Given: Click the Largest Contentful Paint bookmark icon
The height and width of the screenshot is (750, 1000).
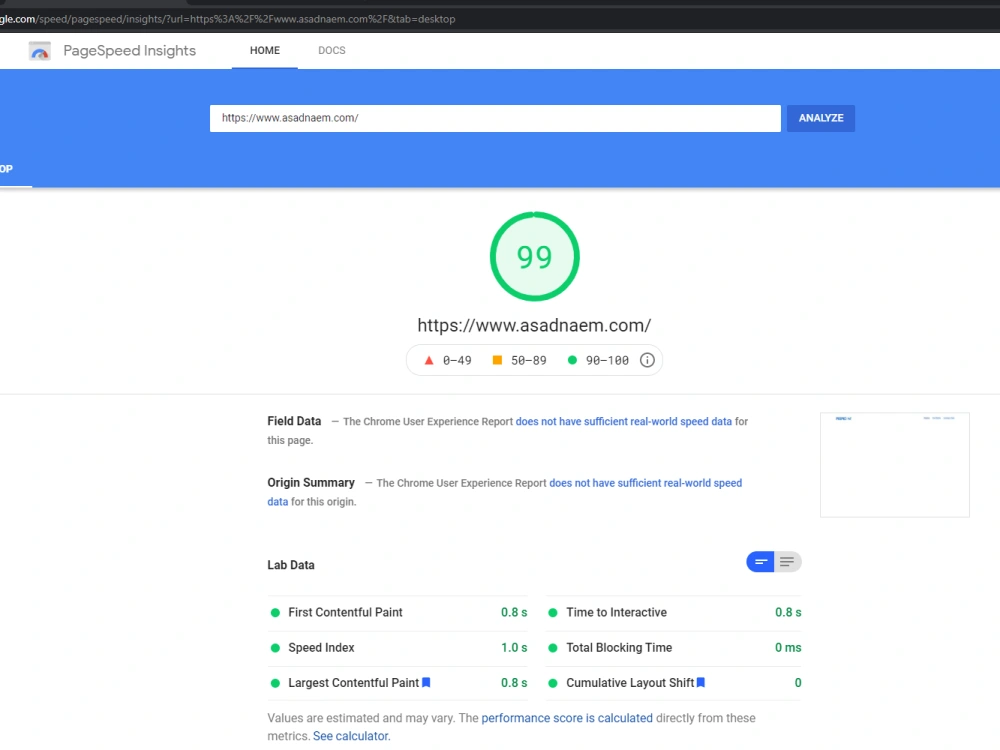Looking at the screenshot, I should (x=426, y=682).
